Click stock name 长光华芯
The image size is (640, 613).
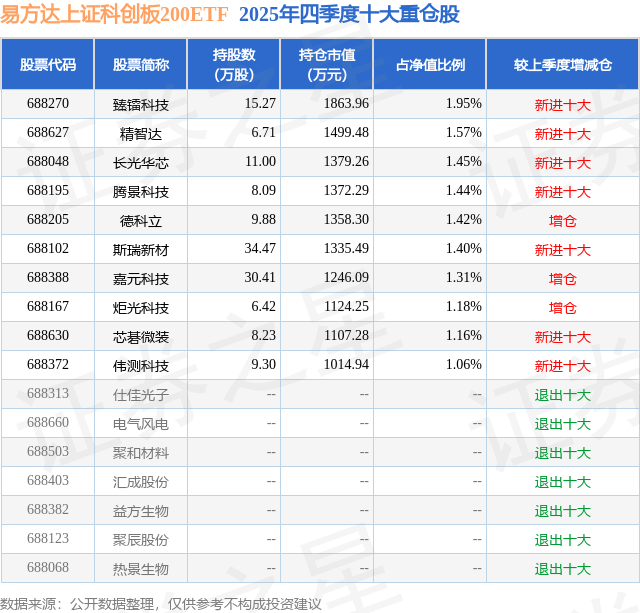click(x=141, y=163)
